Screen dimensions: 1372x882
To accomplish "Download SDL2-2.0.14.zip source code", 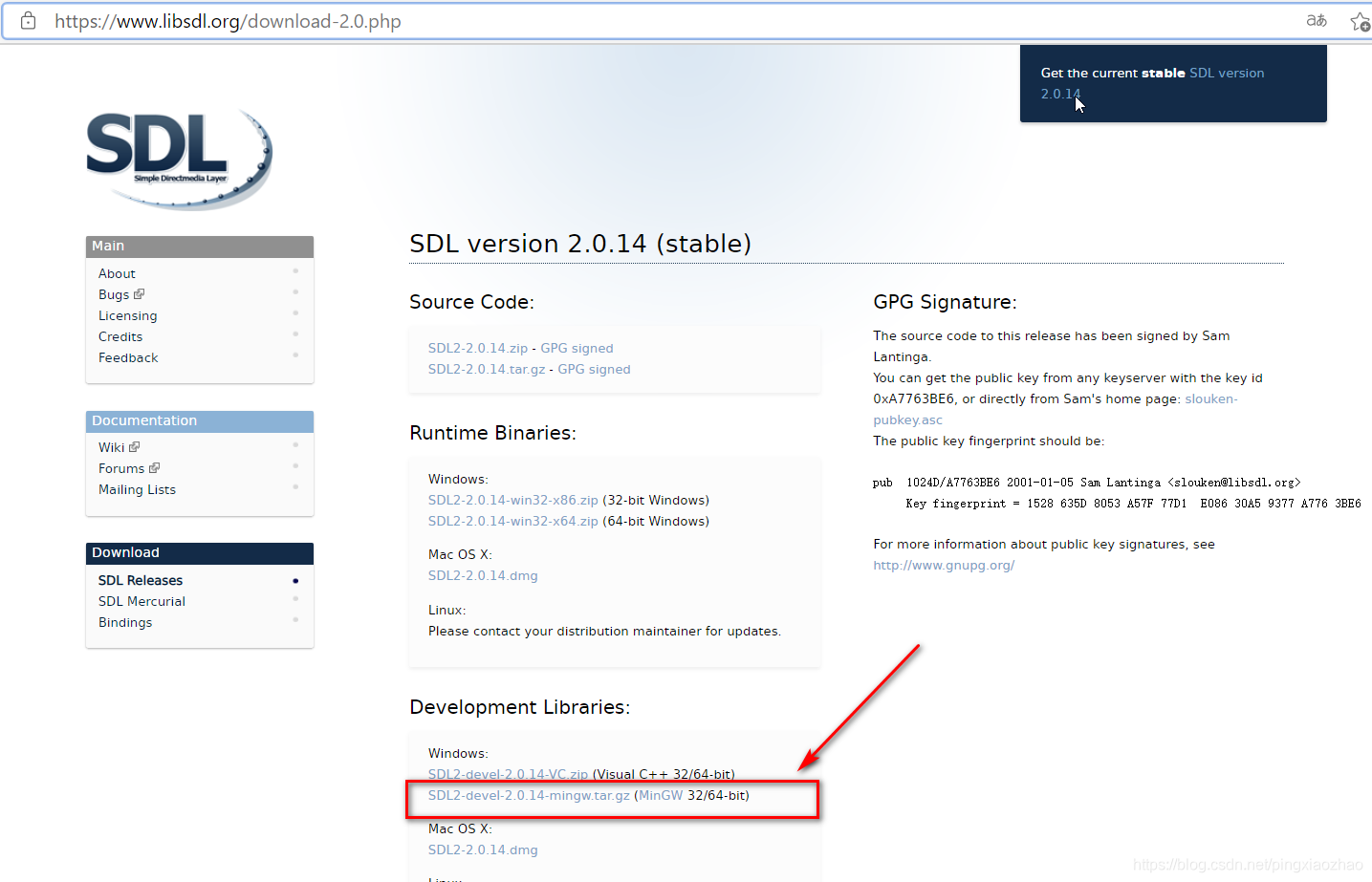I will 478,348.
